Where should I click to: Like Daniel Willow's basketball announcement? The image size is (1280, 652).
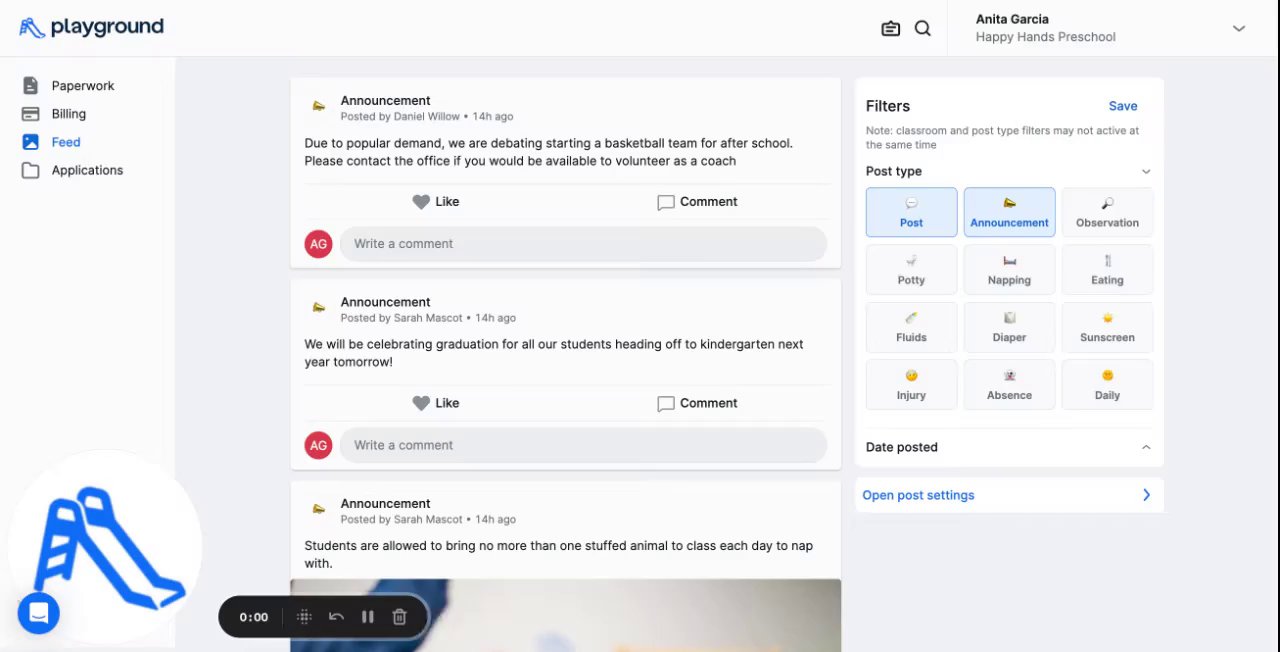(x=436, y=202)
